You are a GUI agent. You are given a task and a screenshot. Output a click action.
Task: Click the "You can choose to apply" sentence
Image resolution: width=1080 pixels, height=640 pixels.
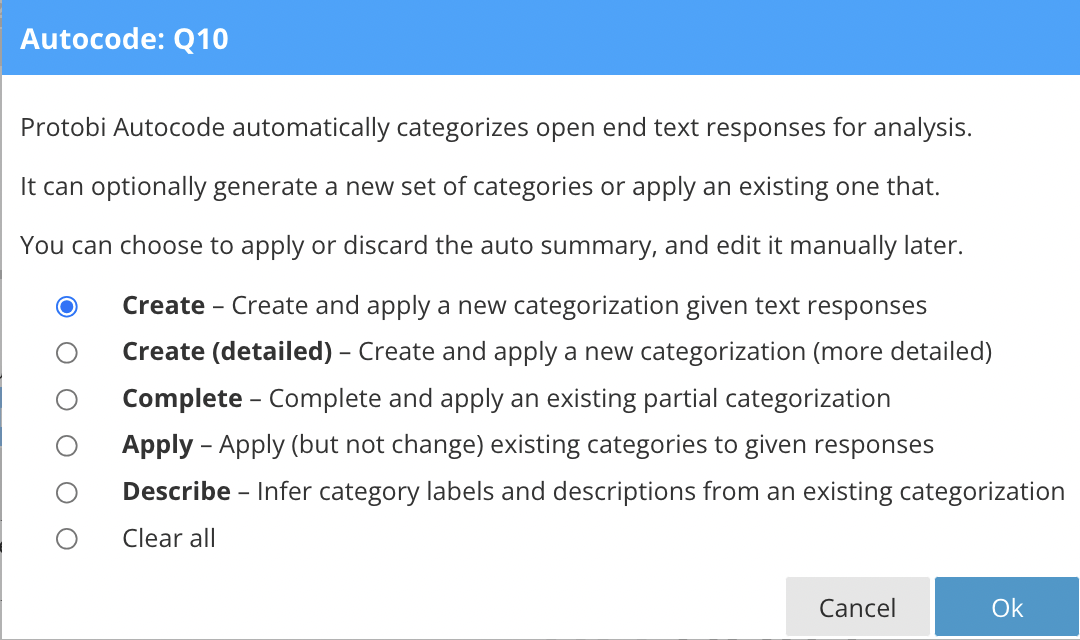[491, 246]
